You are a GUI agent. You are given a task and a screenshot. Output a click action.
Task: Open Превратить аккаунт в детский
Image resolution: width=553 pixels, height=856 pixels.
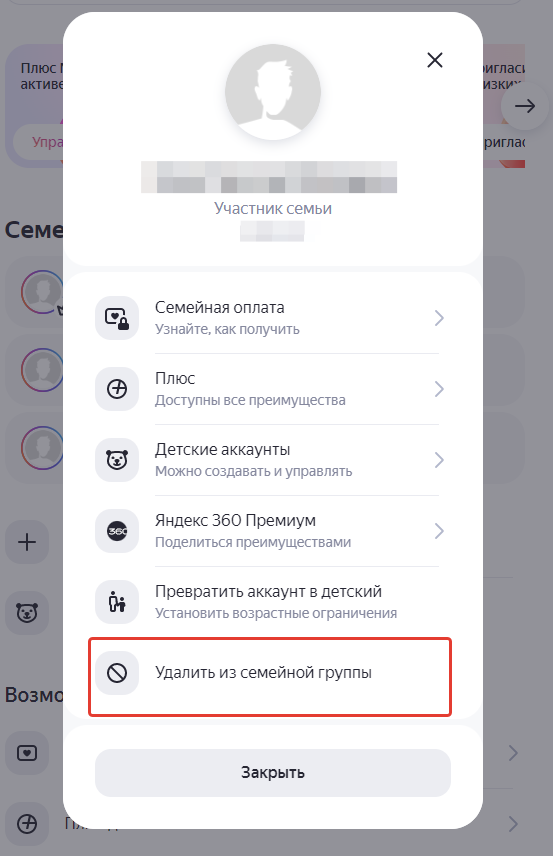(x=270, y=602)
